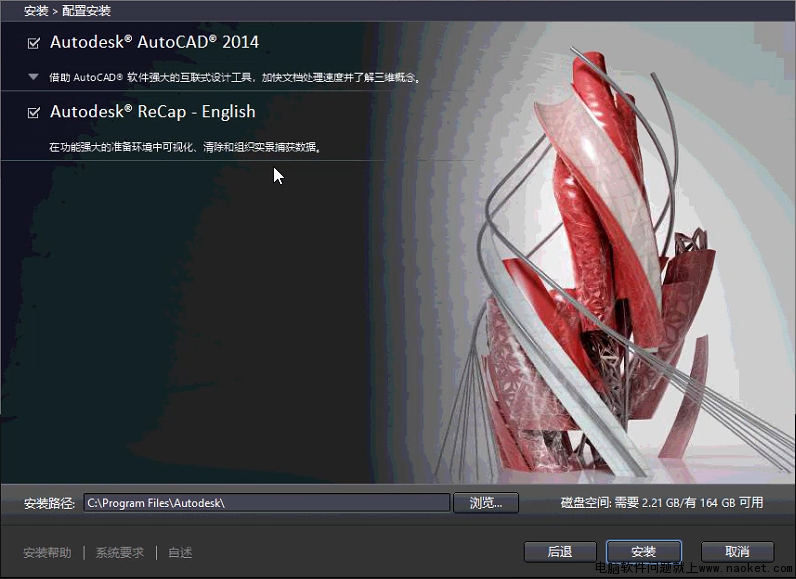Click the 取消 cancel button
Image resolution: width=796 pixels, height=579 pixels.
point(737,552)
